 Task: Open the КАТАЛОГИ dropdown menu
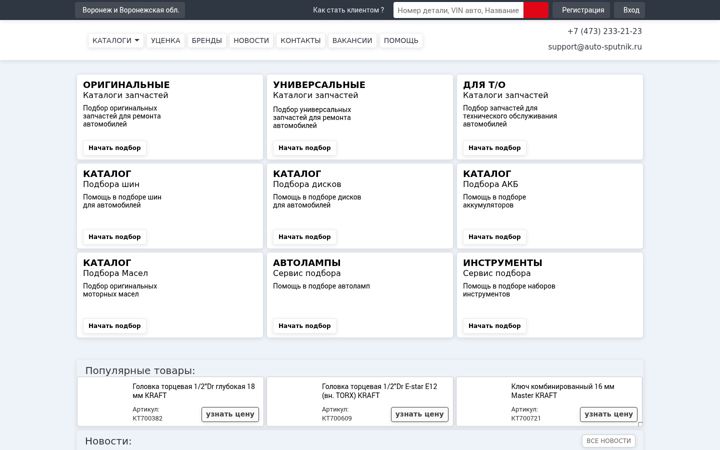(115, 40)
